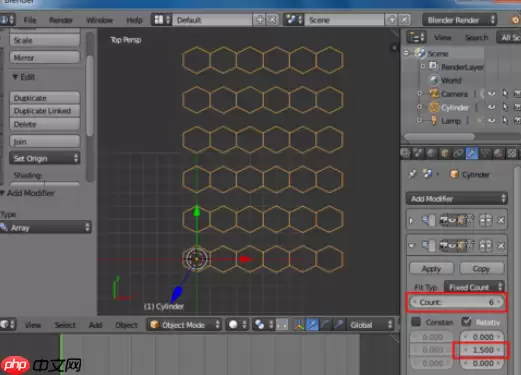Open the 3D View Select menu
The image size is (521, 375).
point(65,325)
